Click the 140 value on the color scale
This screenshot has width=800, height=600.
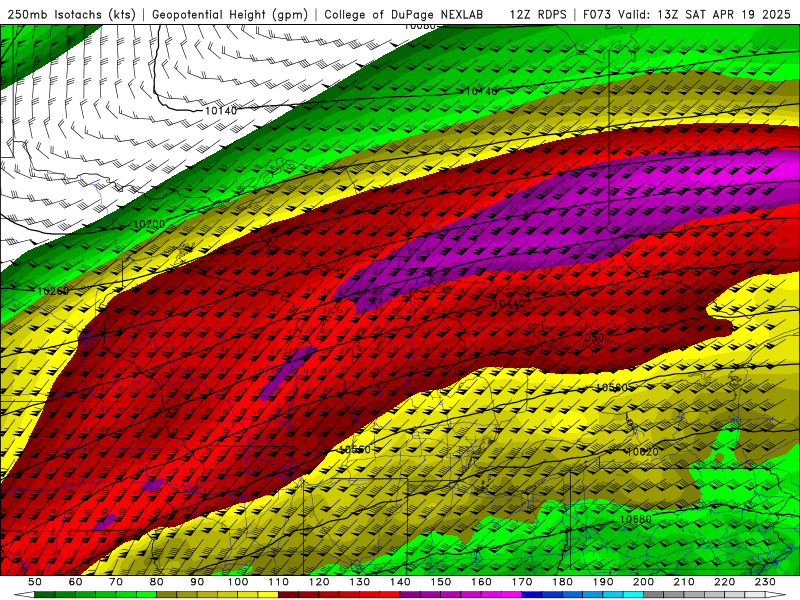[400, 582]
